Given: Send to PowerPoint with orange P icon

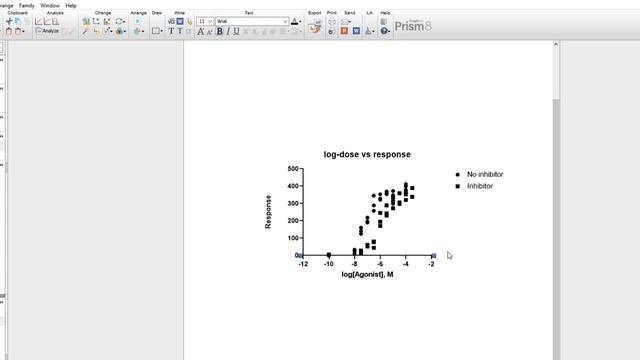Looking at the screenshot, I should (344, 31).
